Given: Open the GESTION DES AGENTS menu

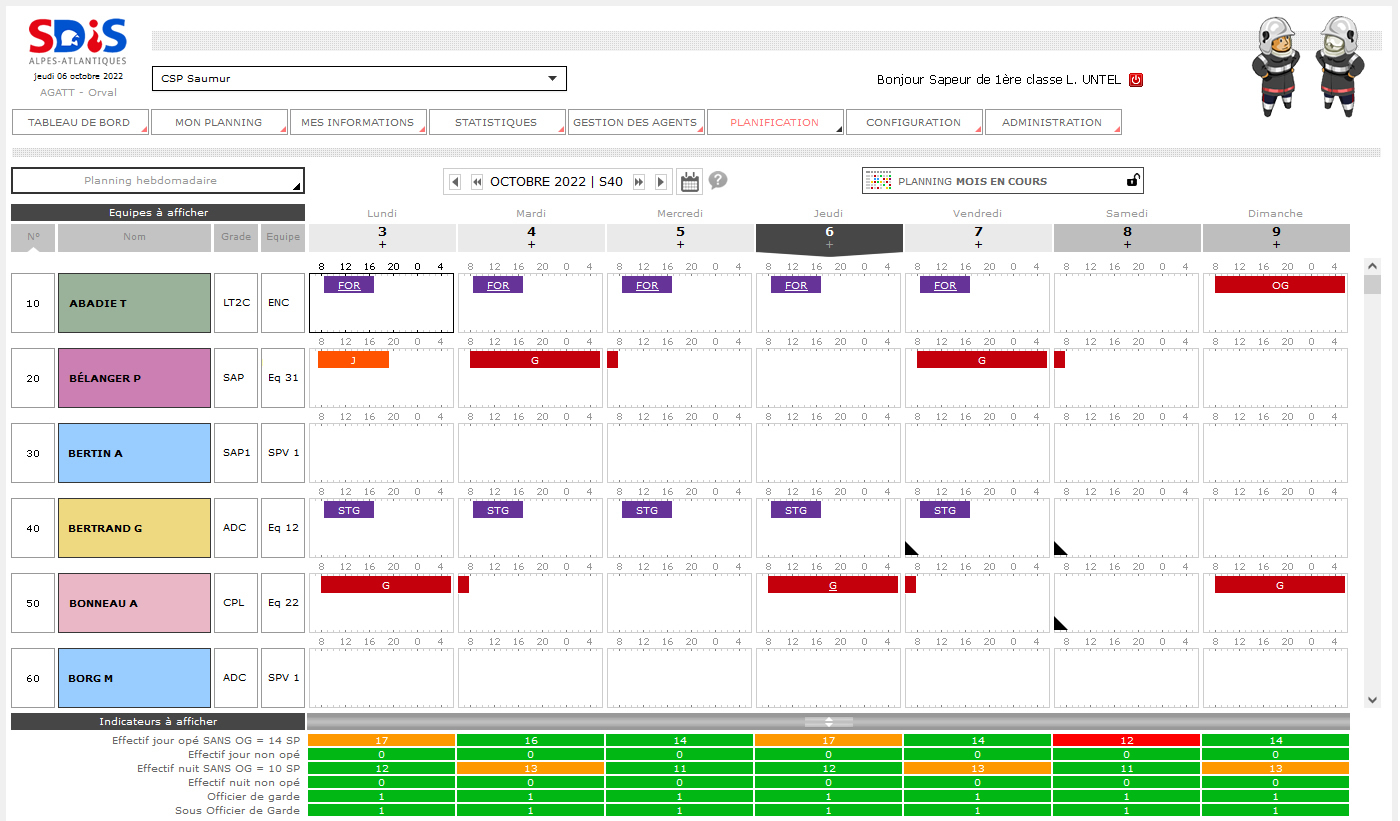Looking at the screenshot, I should coord(635,122).
